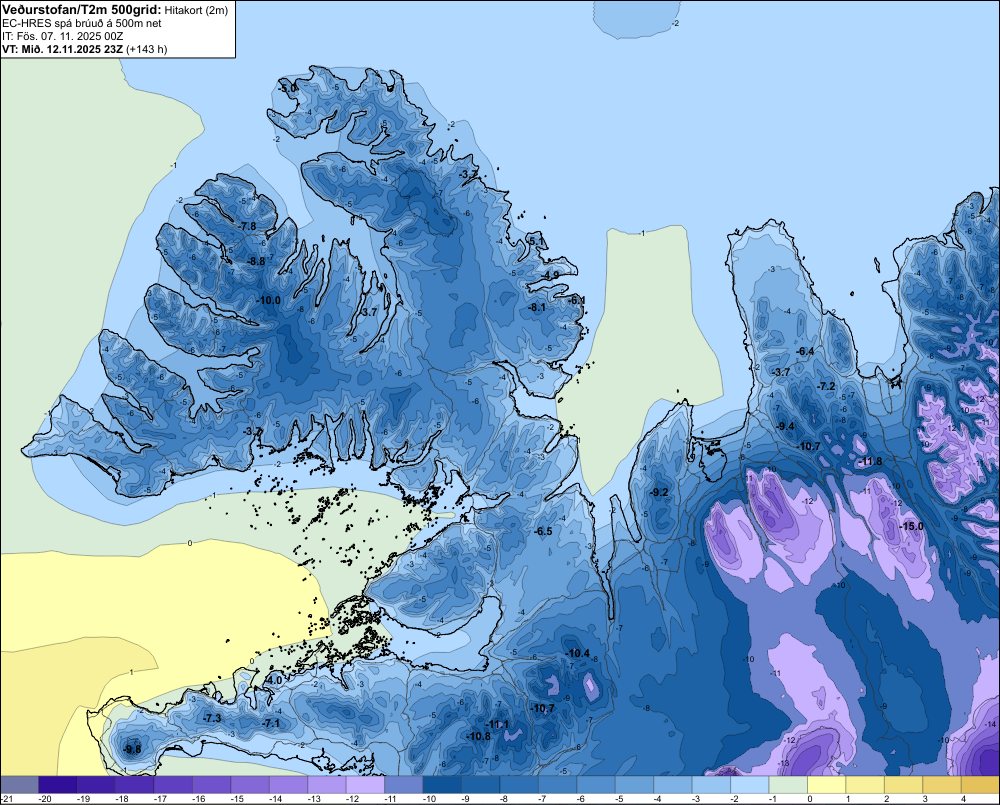1000x805 pixels.
Task: Select the legend swatch between -16 and -15
Action: click(x=212, y=785)
